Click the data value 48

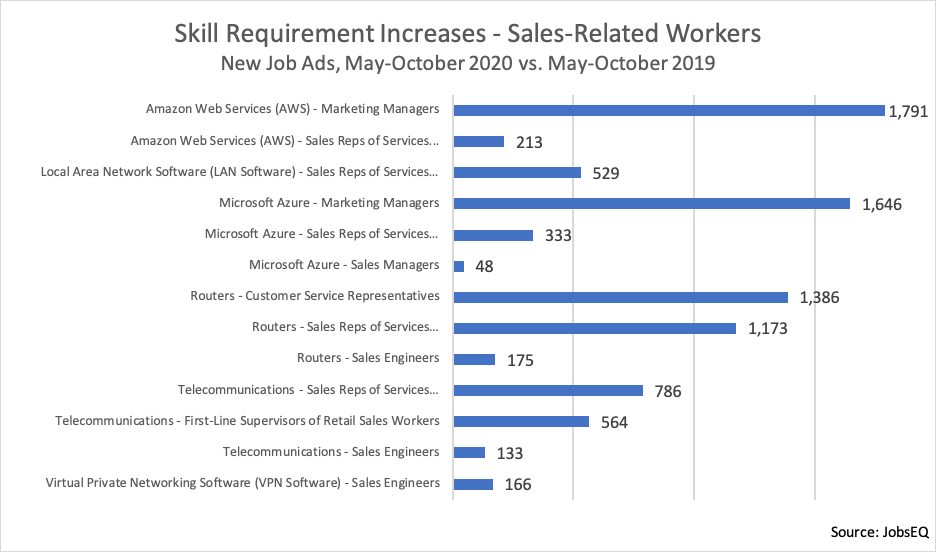pos(484,267)
